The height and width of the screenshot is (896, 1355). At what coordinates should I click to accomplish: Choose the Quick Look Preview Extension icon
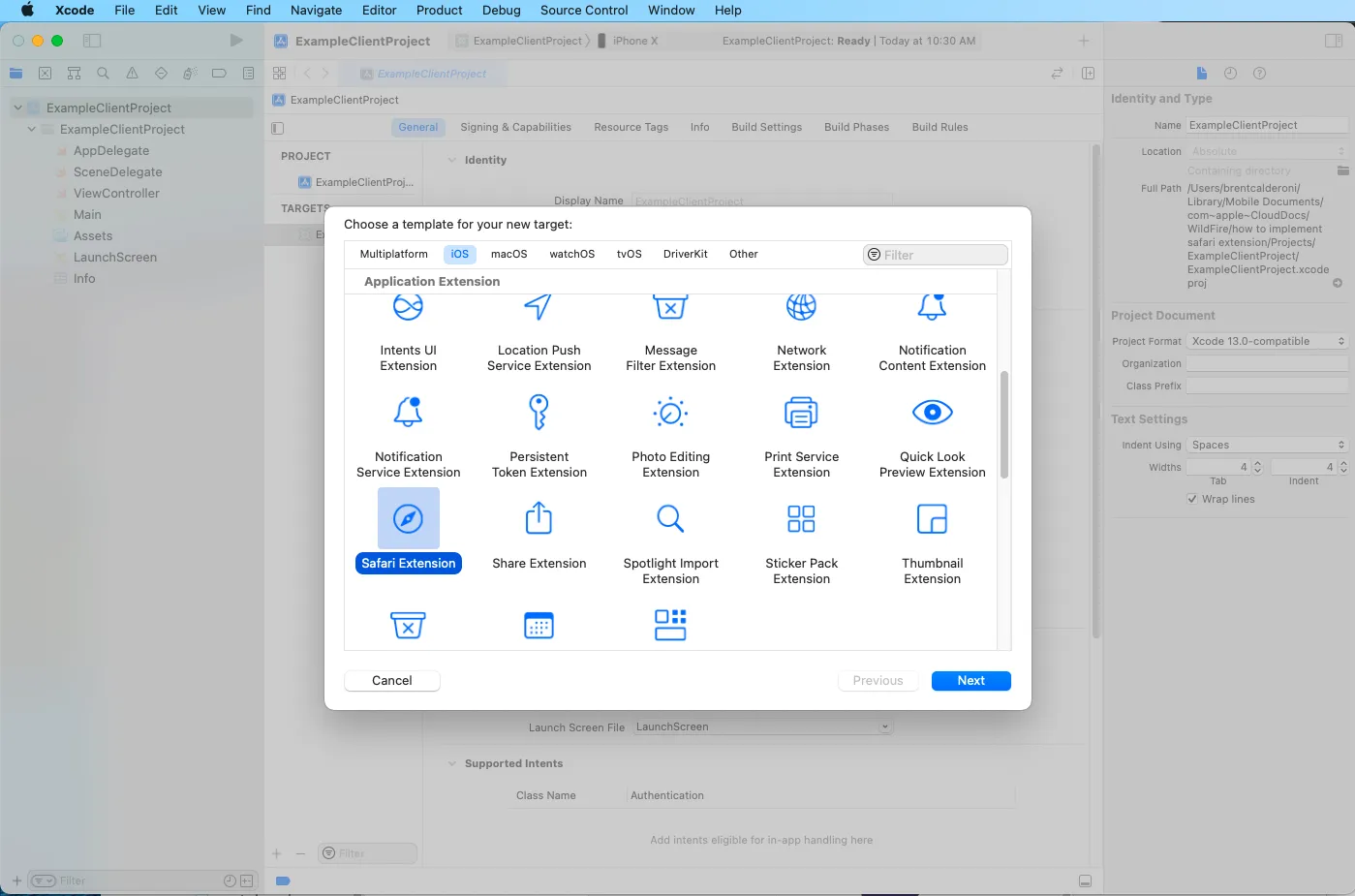pyautogui.click(x=933, y=412)
